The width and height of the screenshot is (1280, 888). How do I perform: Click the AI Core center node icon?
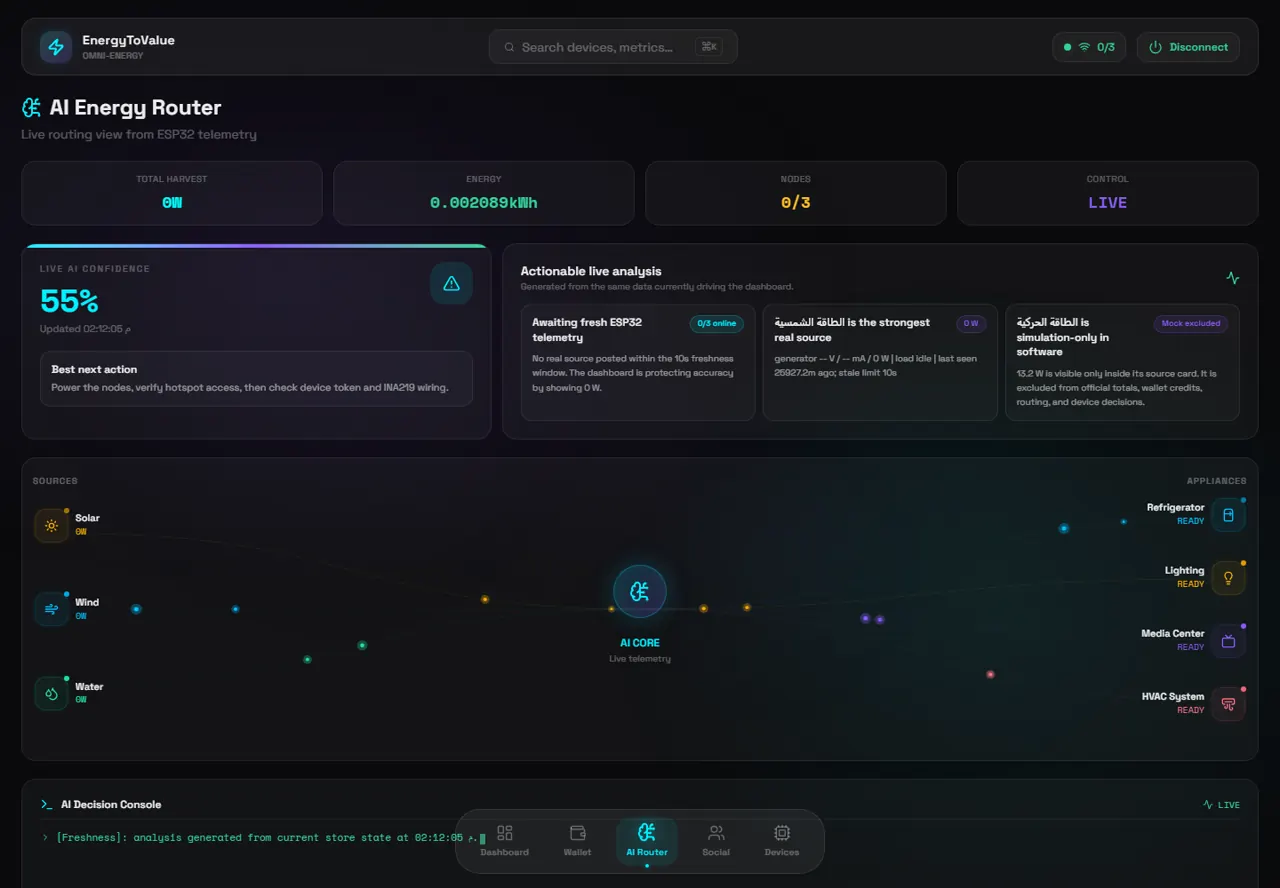click(640, 592)
